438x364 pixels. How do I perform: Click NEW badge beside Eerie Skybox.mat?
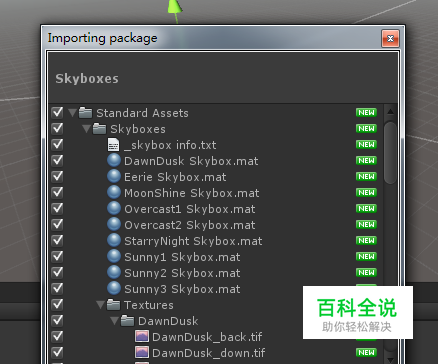(x=366, y=177)
